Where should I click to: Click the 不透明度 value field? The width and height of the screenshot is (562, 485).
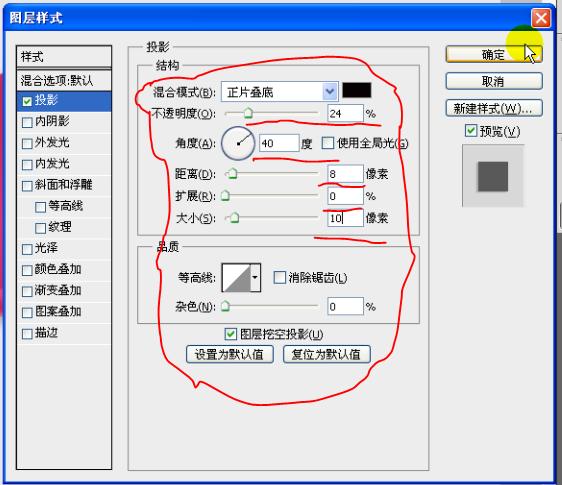point(346,114)
